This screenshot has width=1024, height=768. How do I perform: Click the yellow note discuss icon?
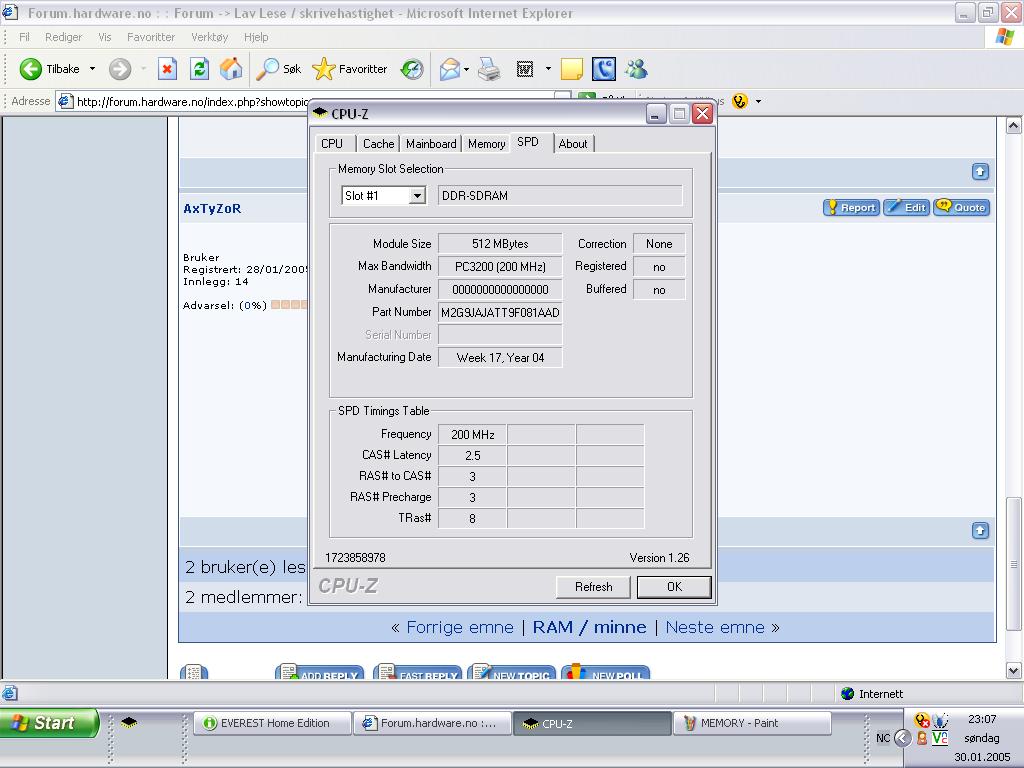(571, 69)
